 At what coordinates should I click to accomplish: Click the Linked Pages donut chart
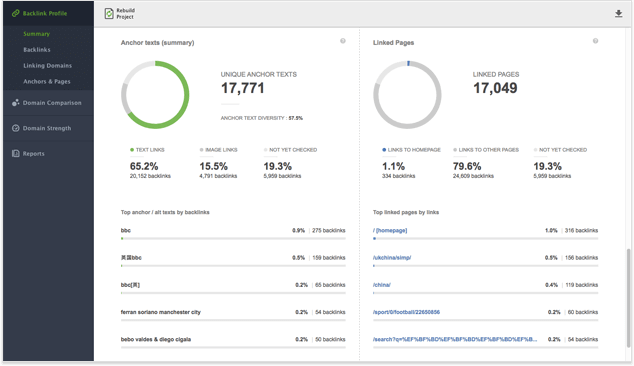tap(407, 95)
